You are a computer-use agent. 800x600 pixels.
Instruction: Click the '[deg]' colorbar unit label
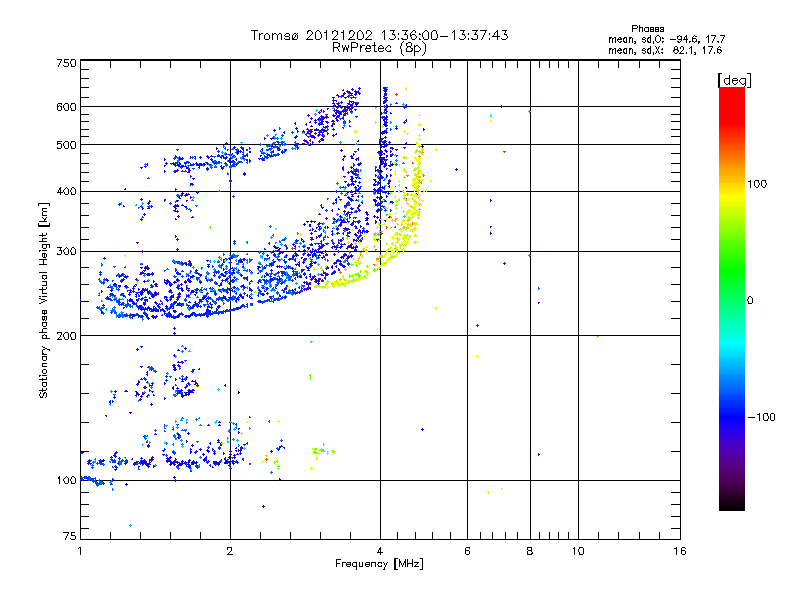point(734,80)
